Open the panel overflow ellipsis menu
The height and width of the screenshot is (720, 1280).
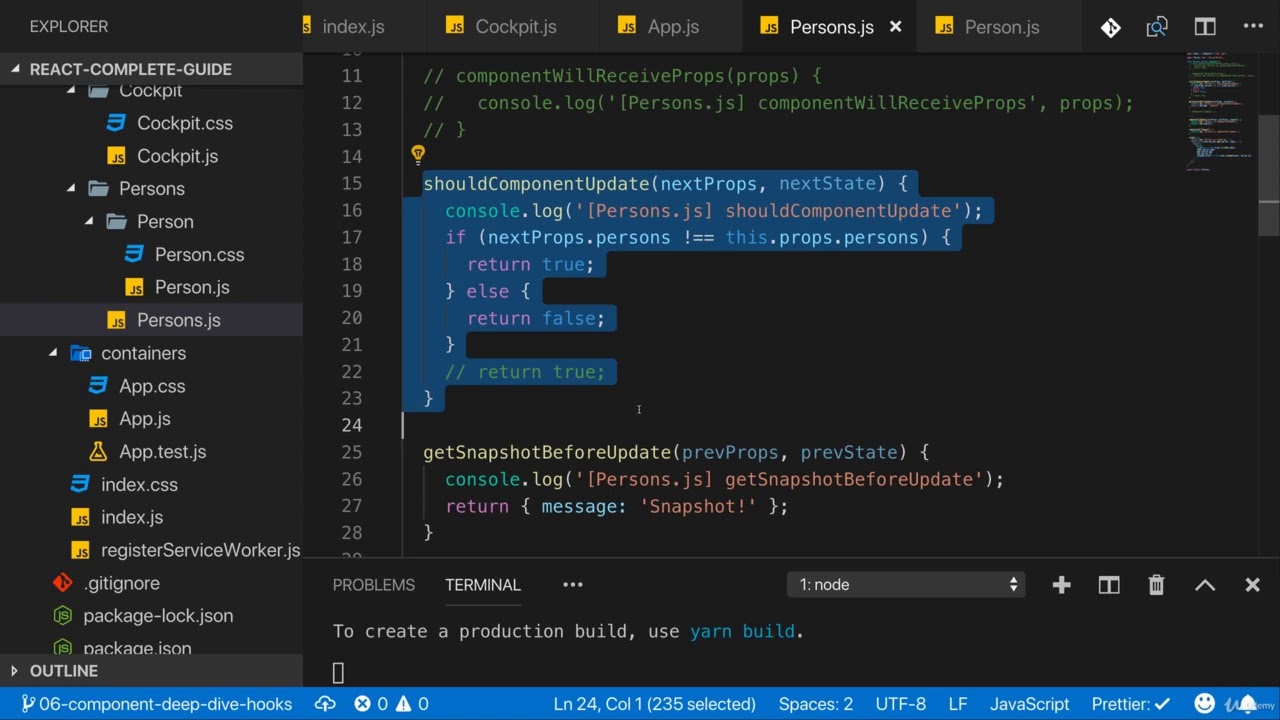pyautogui.click(x=573, y=585)
